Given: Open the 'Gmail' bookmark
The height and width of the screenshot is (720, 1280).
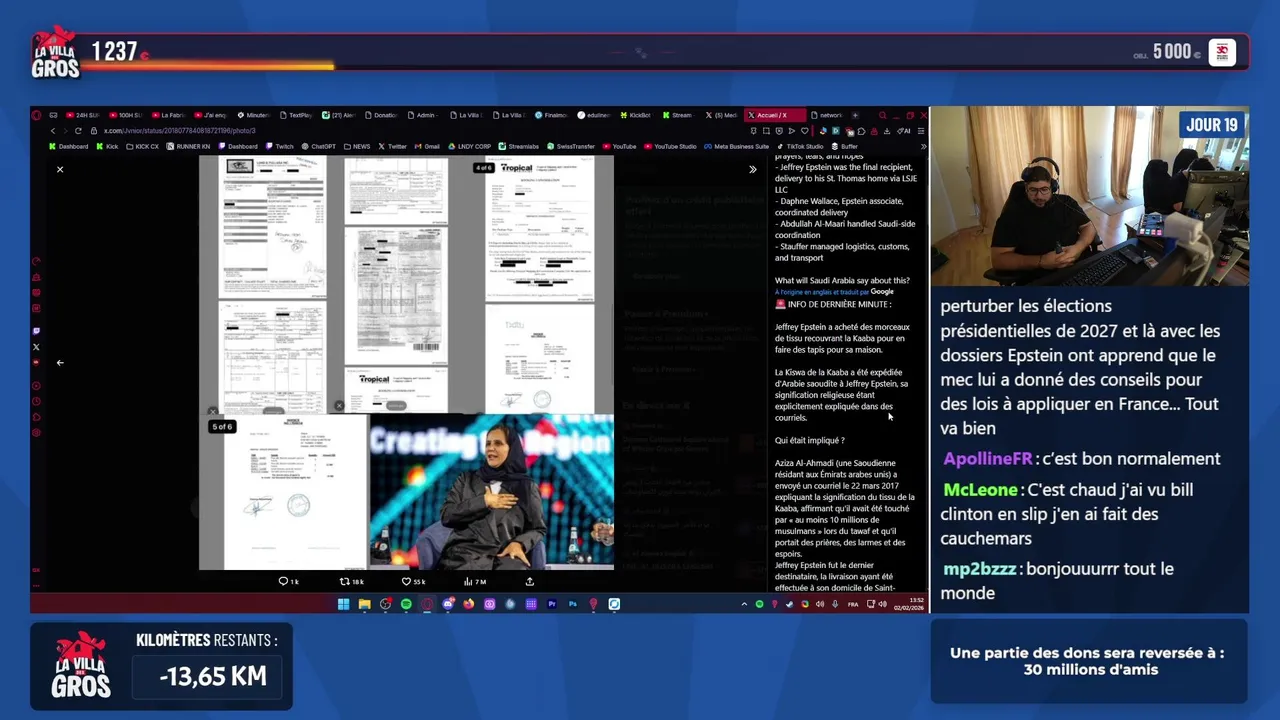Looking at the screenshot, I should coord(427,147).
